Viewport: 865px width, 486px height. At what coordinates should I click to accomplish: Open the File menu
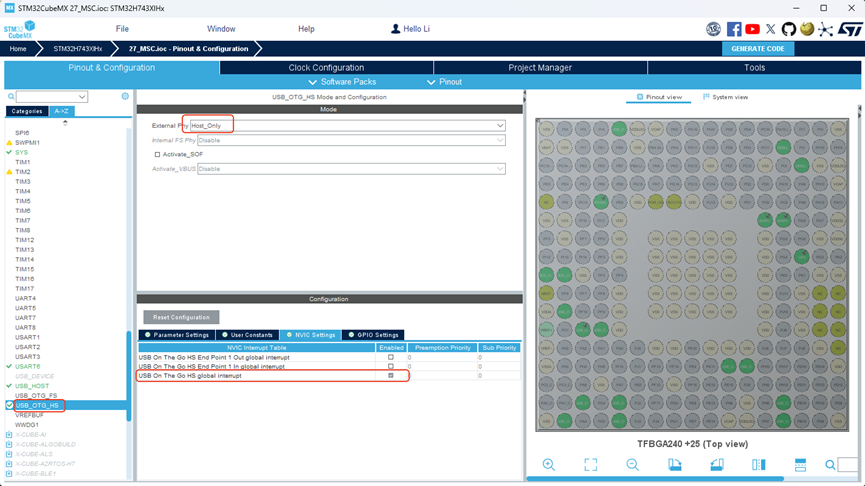click(x=122, y=29)
